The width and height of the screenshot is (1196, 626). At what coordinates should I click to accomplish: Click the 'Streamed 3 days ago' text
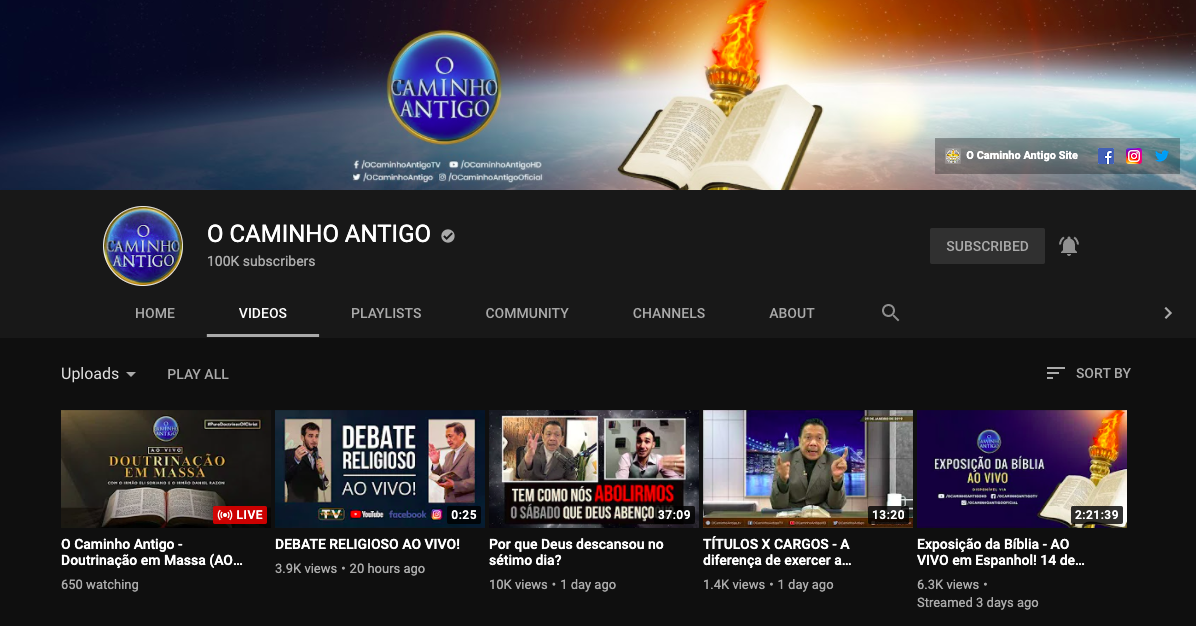tap(978, 602)
